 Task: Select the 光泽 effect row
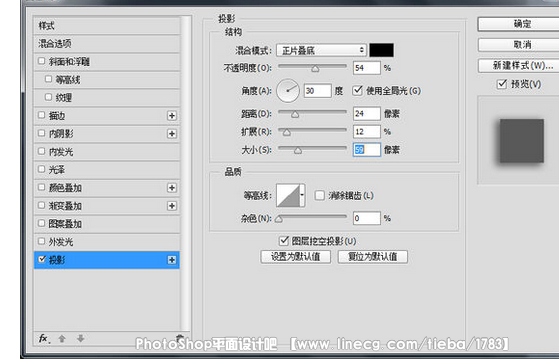(107, 170)
